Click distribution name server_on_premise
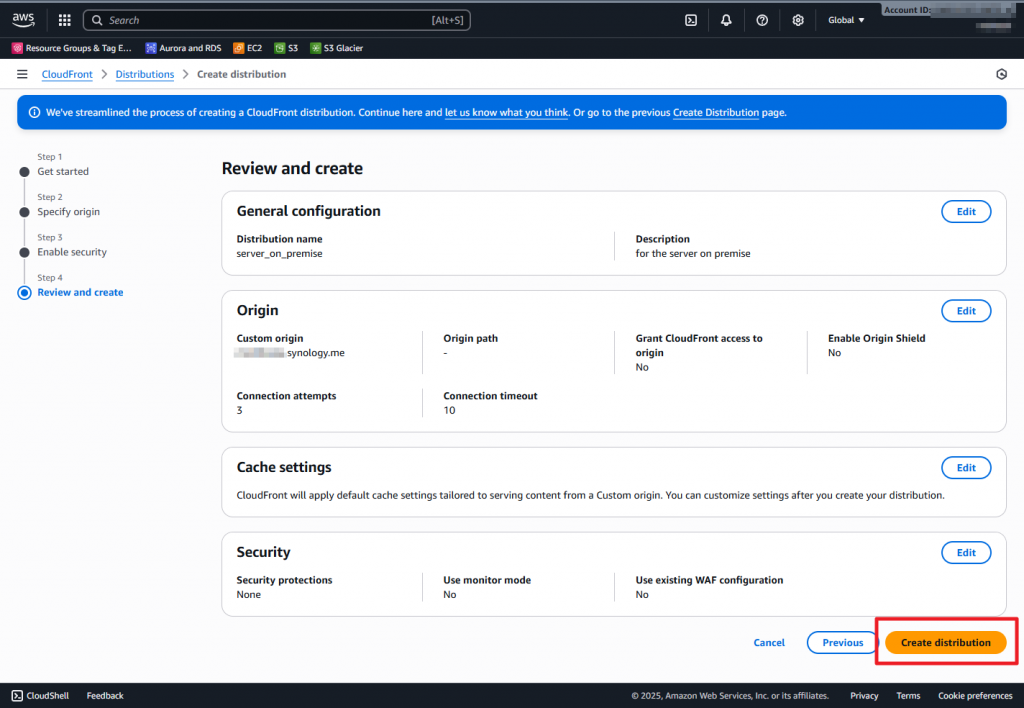Screen dimensions: 1024x708 (280, 253)
